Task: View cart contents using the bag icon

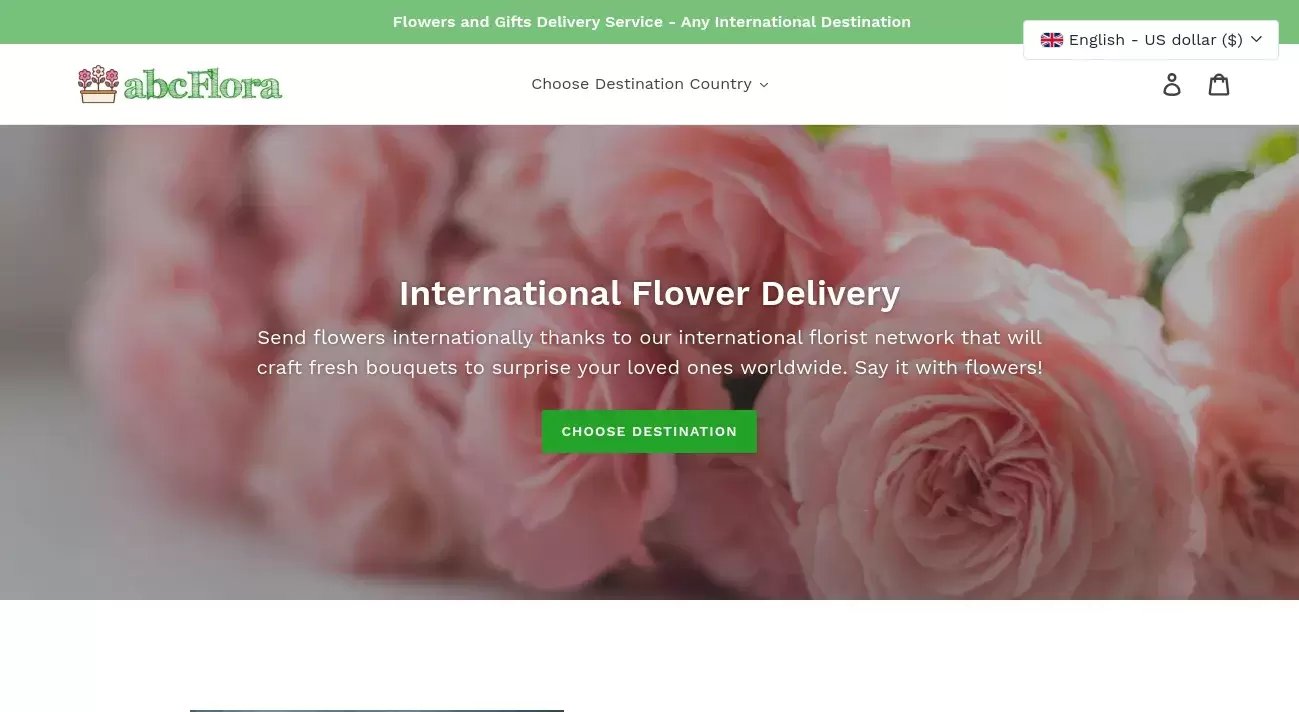Action: [x=1219, y=84]
